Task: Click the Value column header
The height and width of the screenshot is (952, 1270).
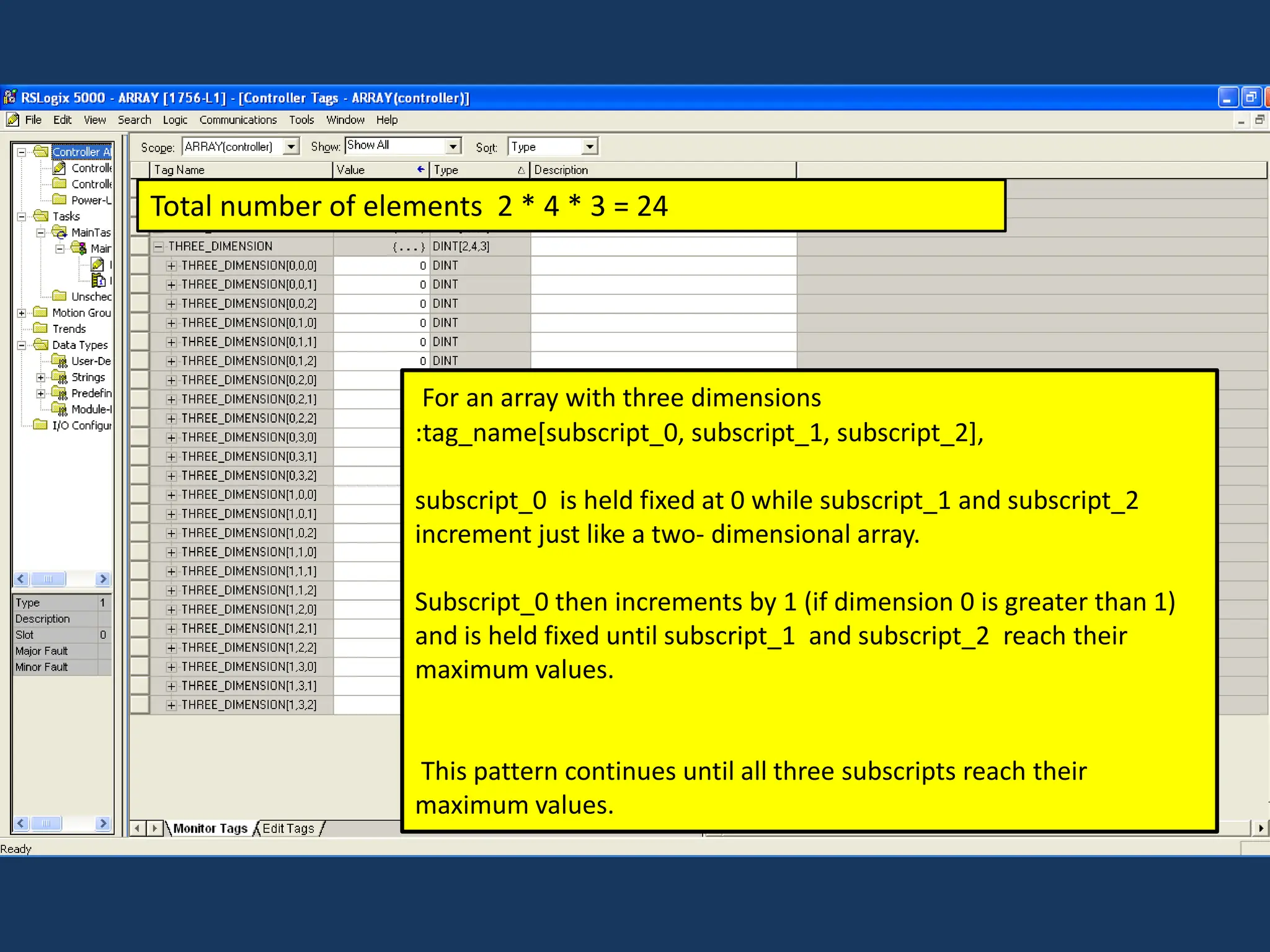Action: [x=381, y=170]
